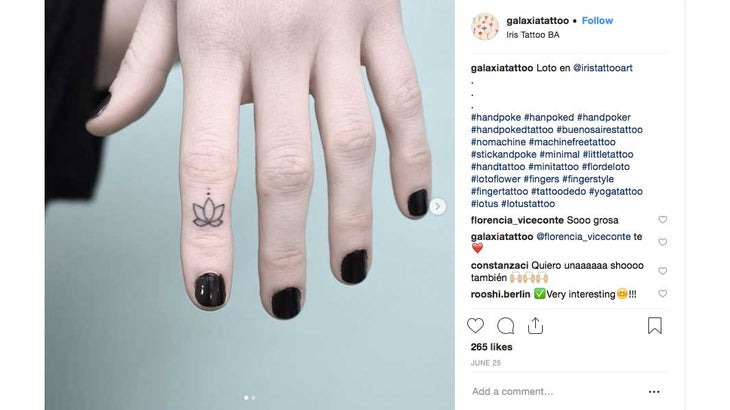Open the comment bubble icon
Viewport: 730px width, 410px height.
tap(506, 326)
